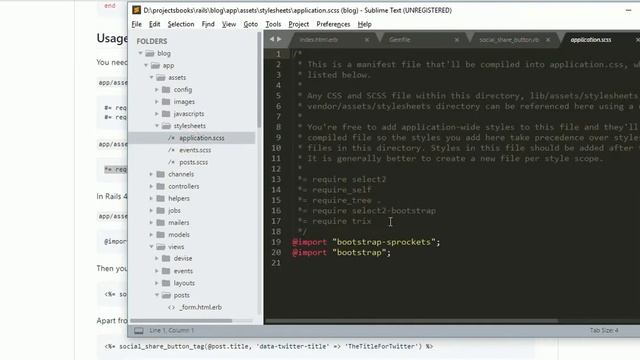Open the Goto menu
This screenshot has width=640, height=360.
click(x=251, y=24)
